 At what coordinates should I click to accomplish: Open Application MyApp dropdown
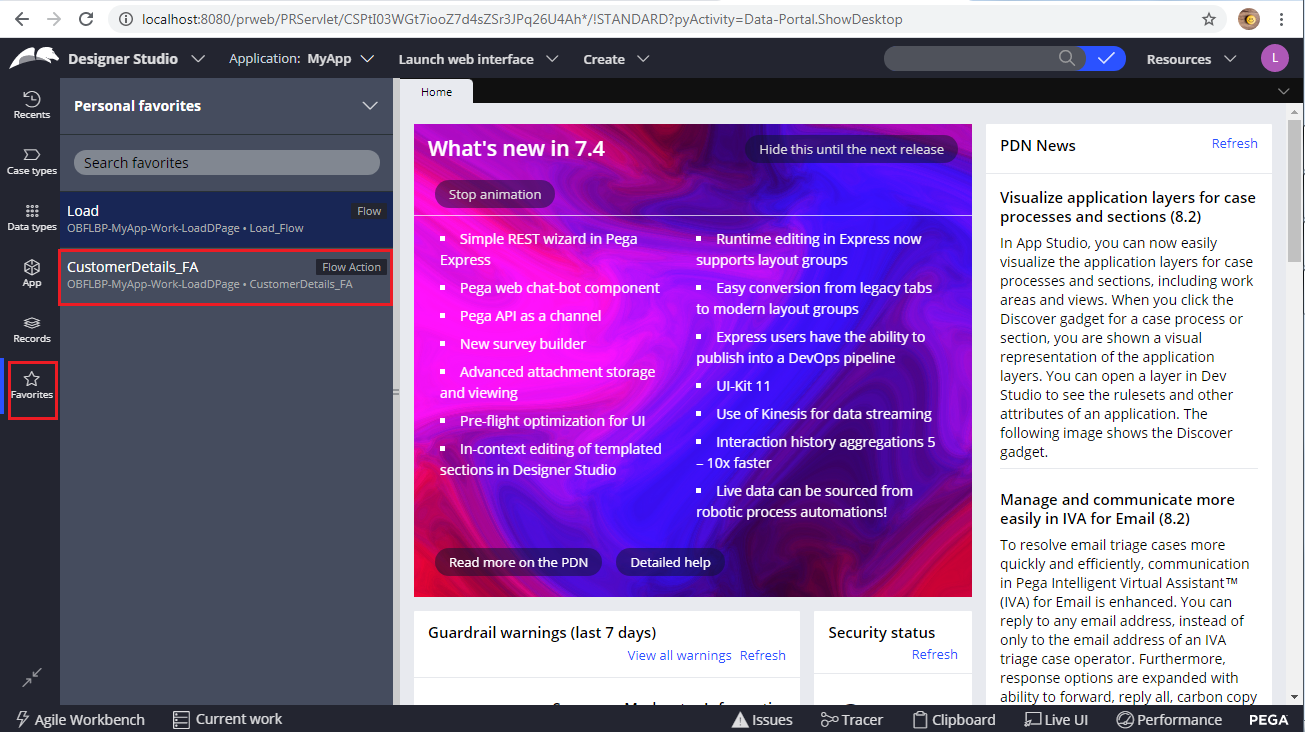[301, 59]
